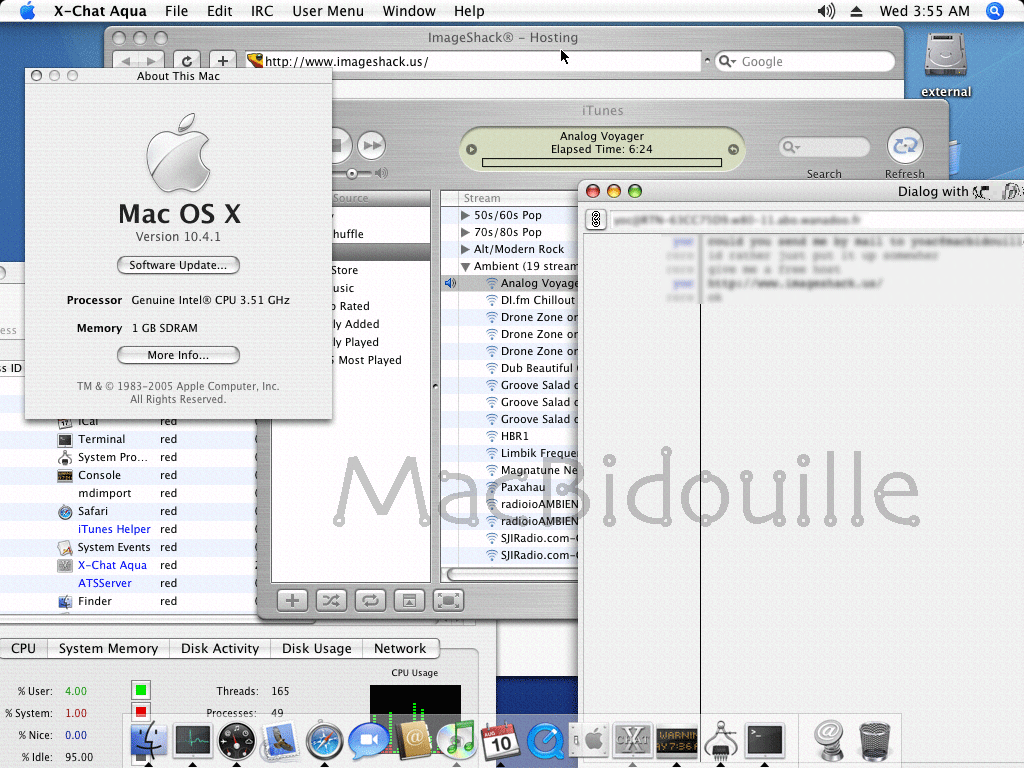Click eject icon in menu bar
The width and height of the screenshot is (1024, 768).
[857, 11]
